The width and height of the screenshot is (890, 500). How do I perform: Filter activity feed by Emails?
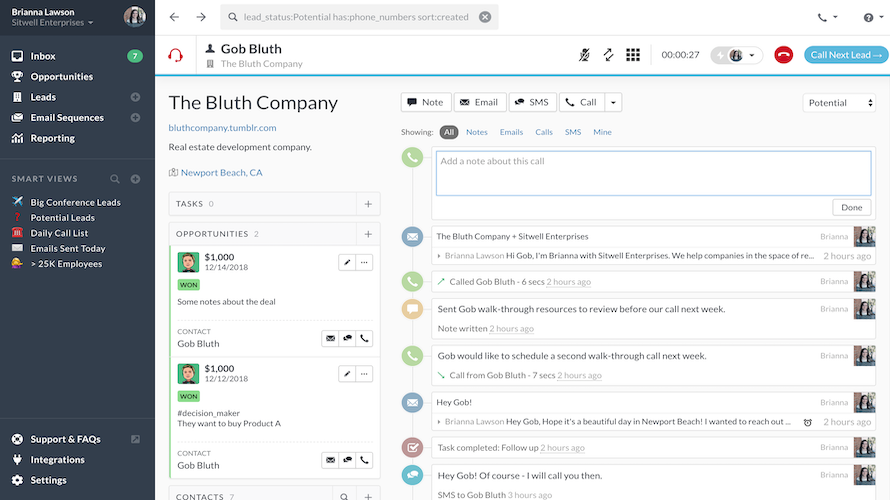click(511, 132)
